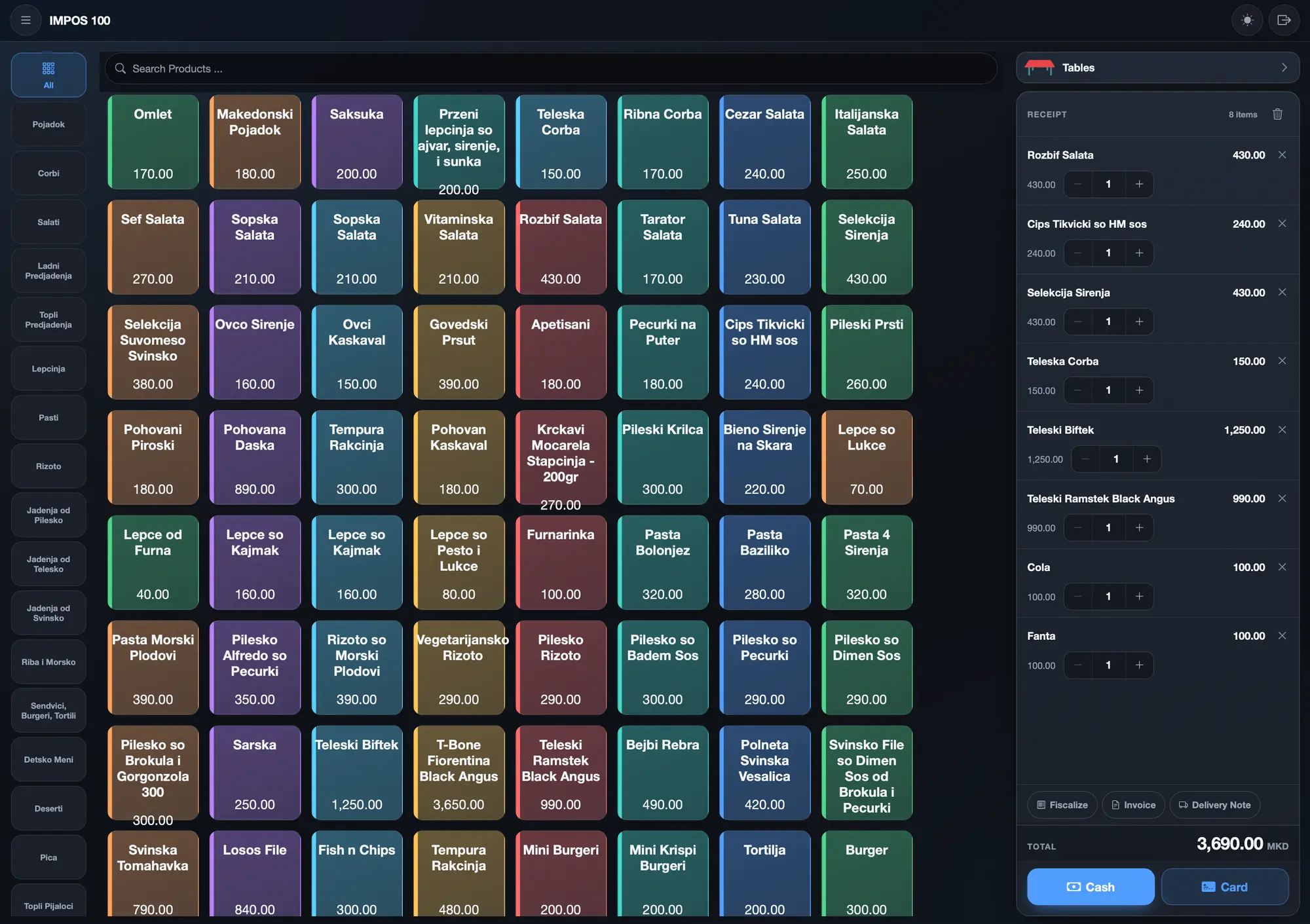Viewport: 1310px width, 924px height.
Task: Add Tuna Salata product tile
Action: pos(764,248)
